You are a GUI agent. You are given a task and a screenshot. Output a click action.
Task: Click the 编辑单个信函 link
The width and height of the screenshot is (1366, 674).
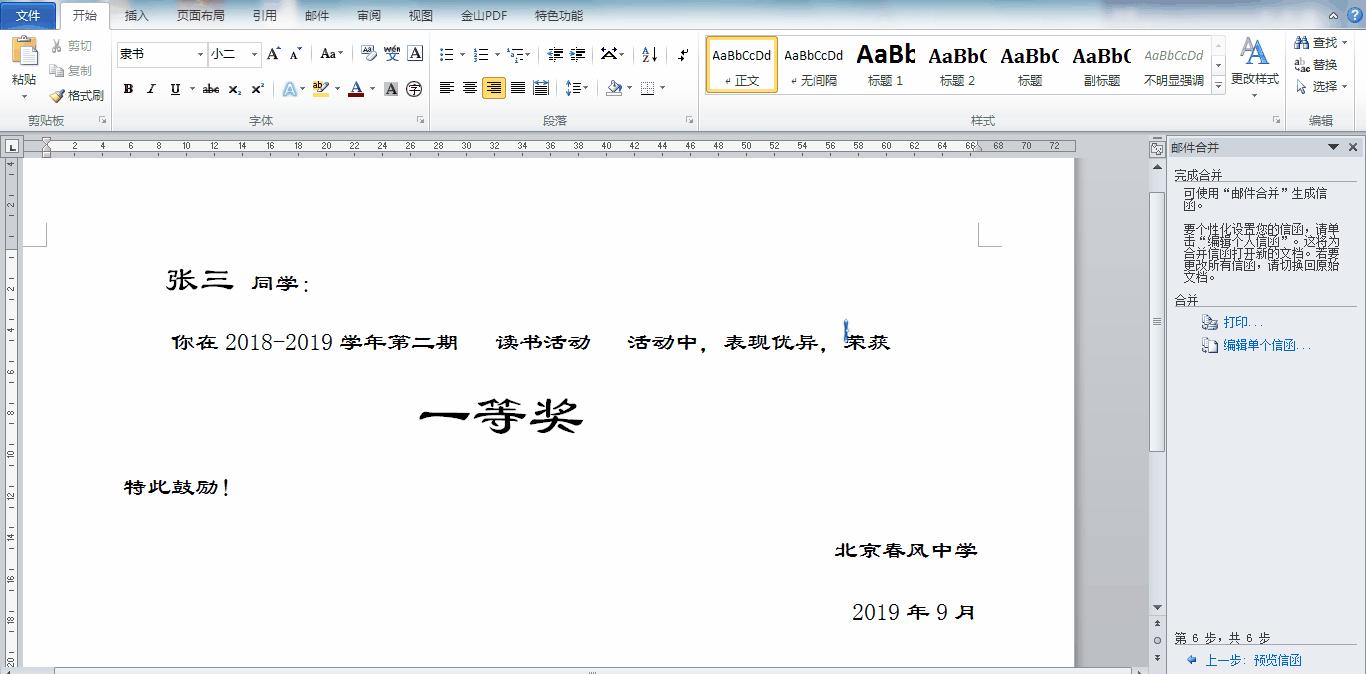point(1256,345)
